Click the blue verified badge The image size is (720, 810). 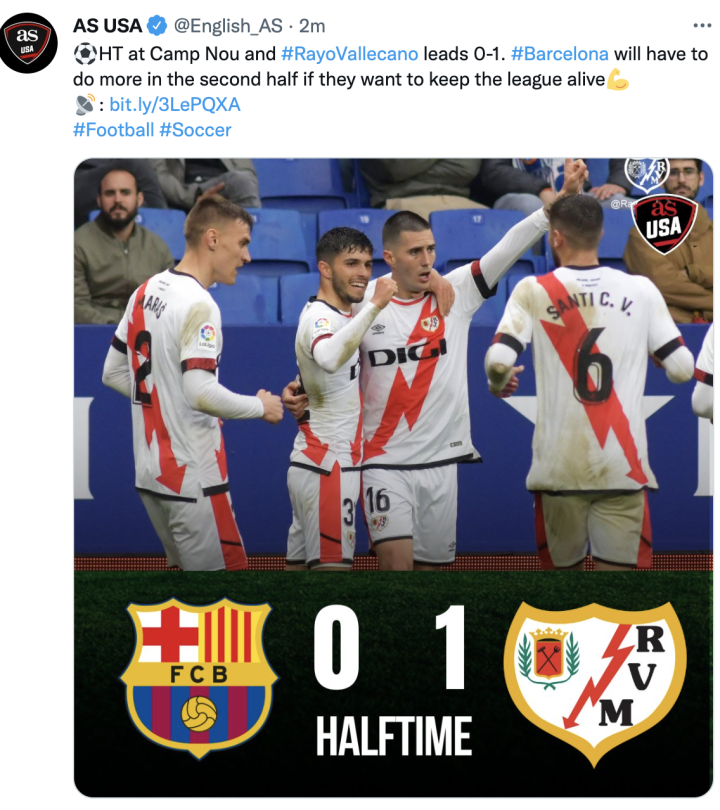[x=158, y=26]
